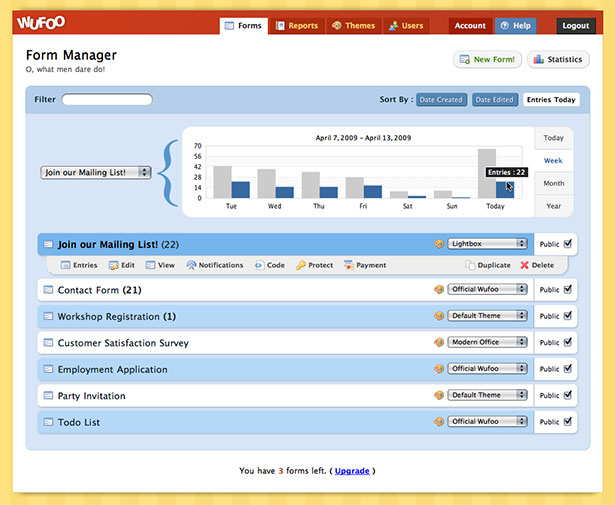615x505 pixels.
Task: Select the Contact Form (21) row title
Action: click(x=99, y=290)
